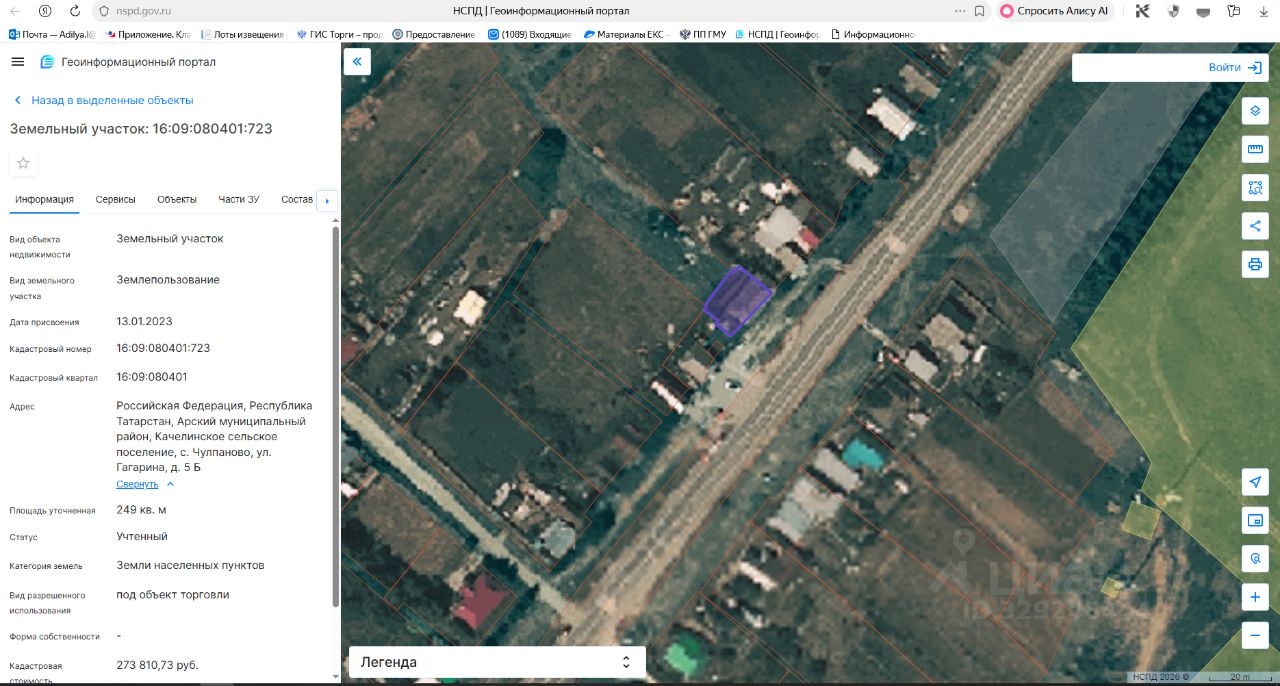Click the Землепользование value

[x=168, y=280]
